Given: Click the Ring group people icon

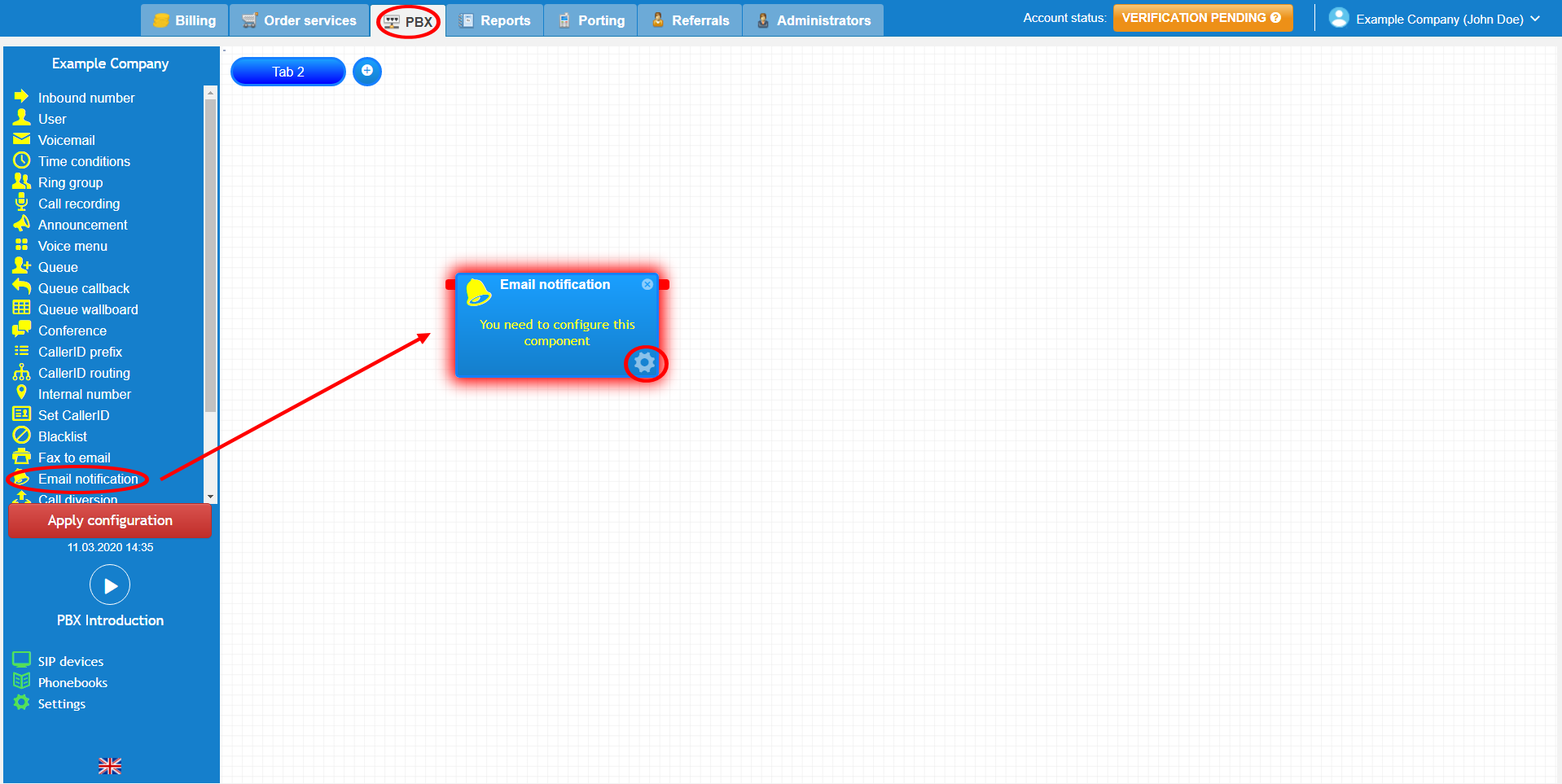Looking at the screenshot, I should pyautogui.click(x=21, y=182).
